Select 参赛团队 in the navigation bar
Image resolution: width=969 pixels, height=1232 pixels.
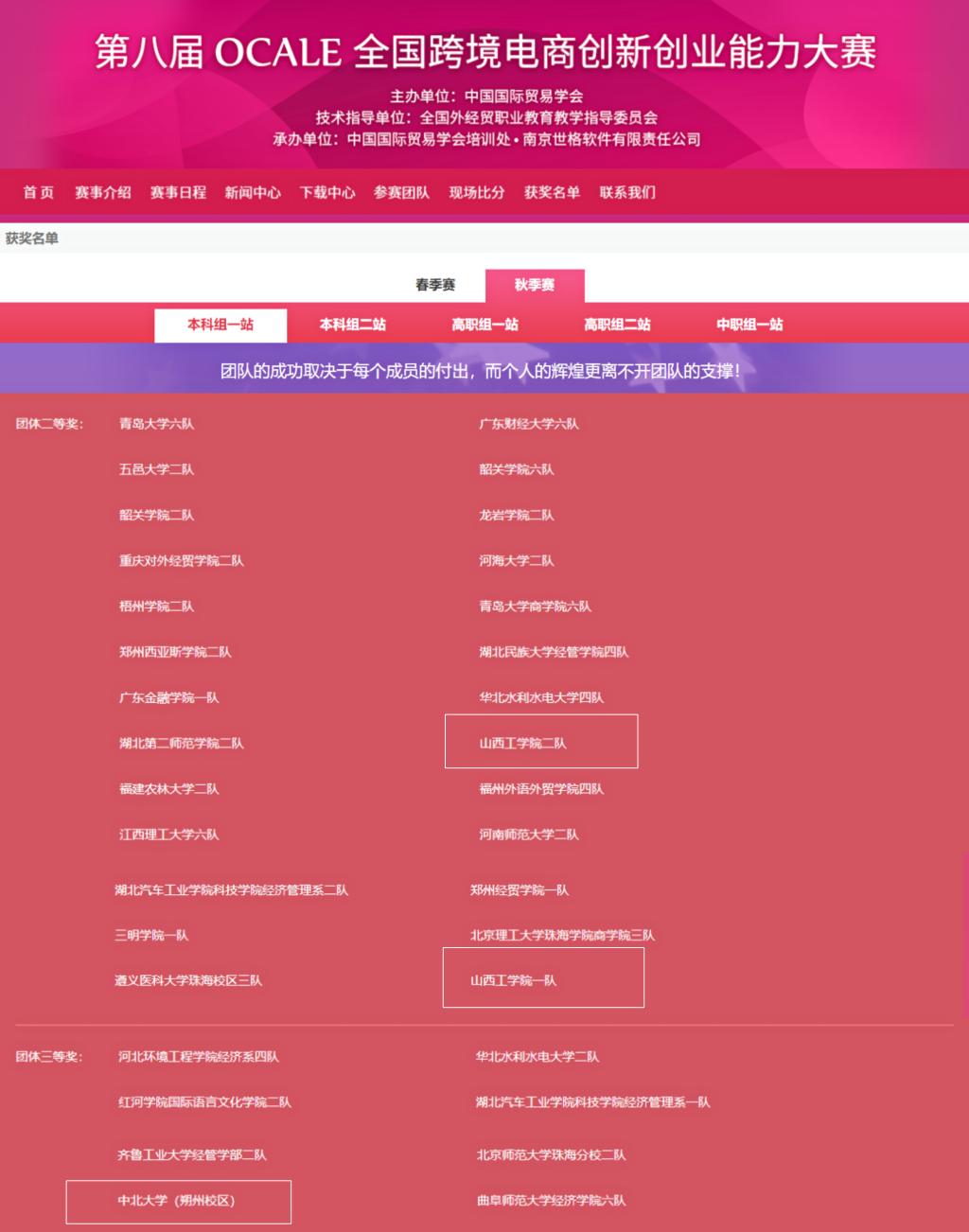click(x=401, y=192)
